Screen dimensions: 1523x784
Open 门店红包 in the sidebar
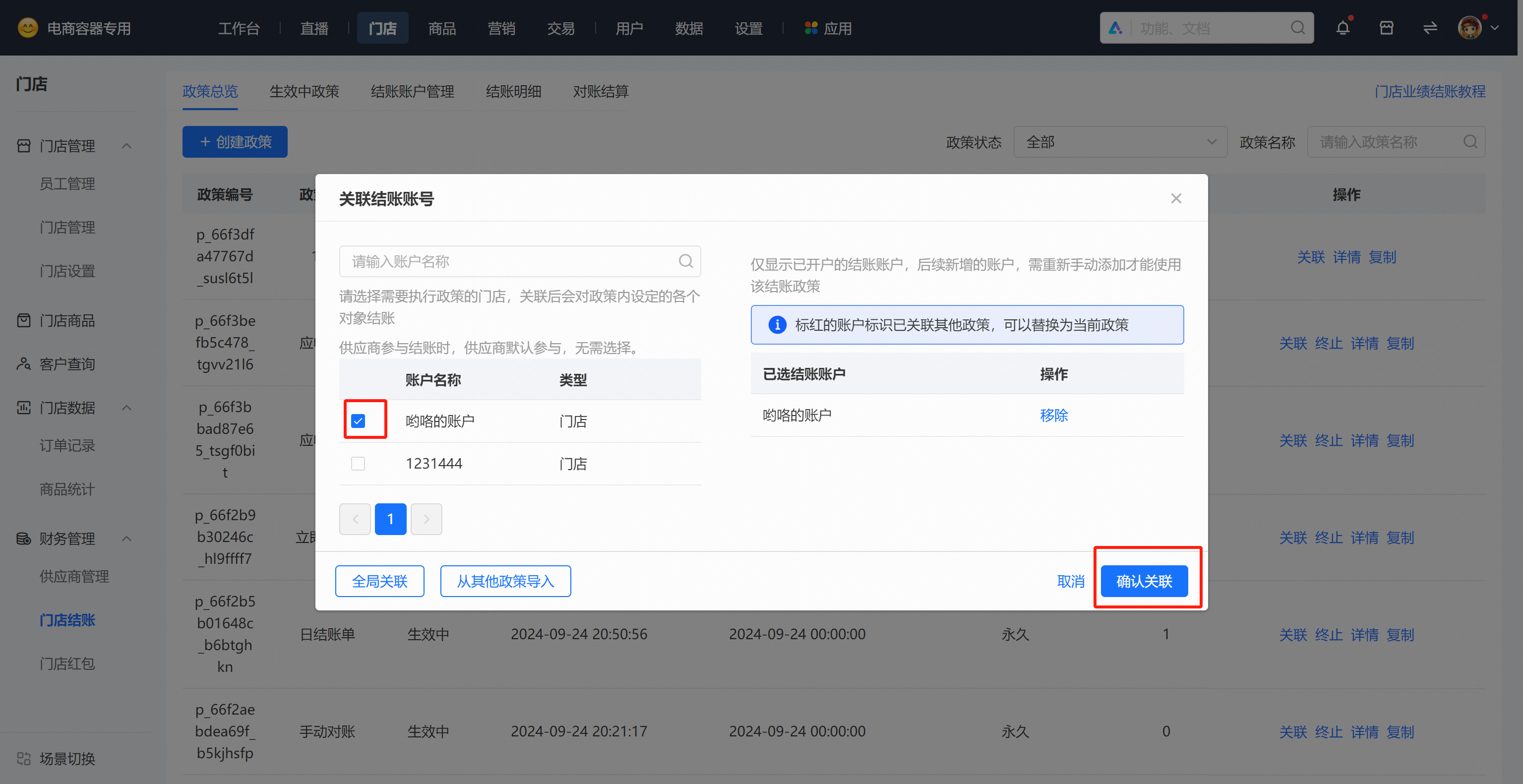[67, 663]
